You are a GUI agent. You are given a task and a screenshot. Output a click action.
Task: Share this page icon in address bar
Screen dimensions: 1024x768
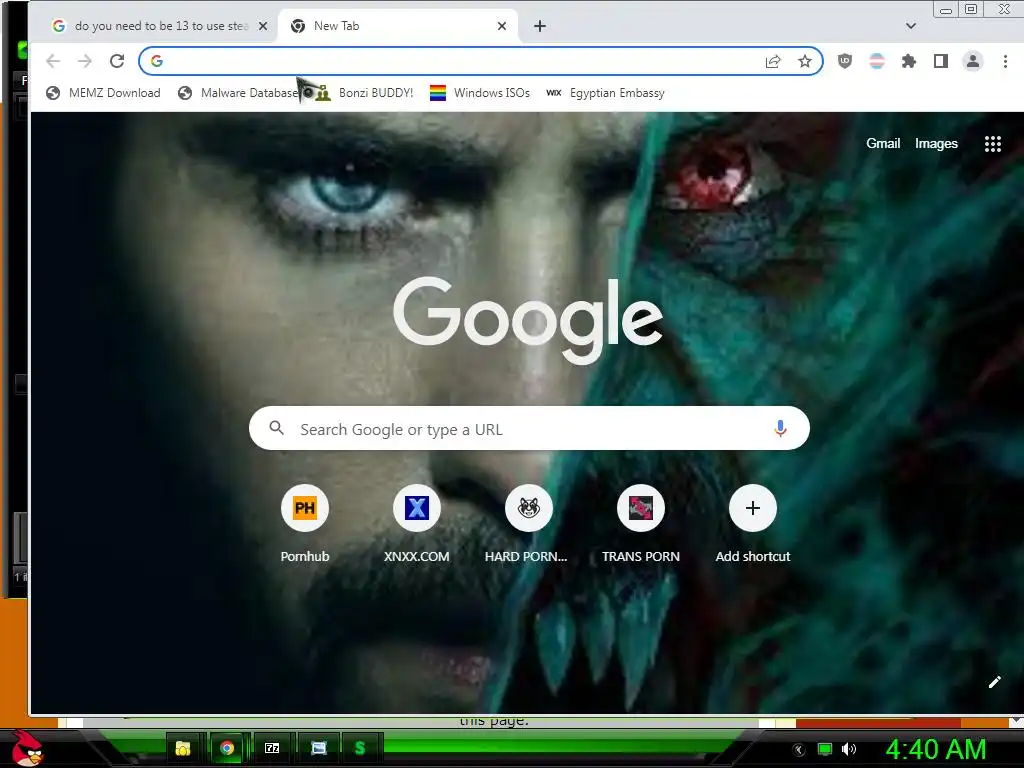(x=773, y=61)
